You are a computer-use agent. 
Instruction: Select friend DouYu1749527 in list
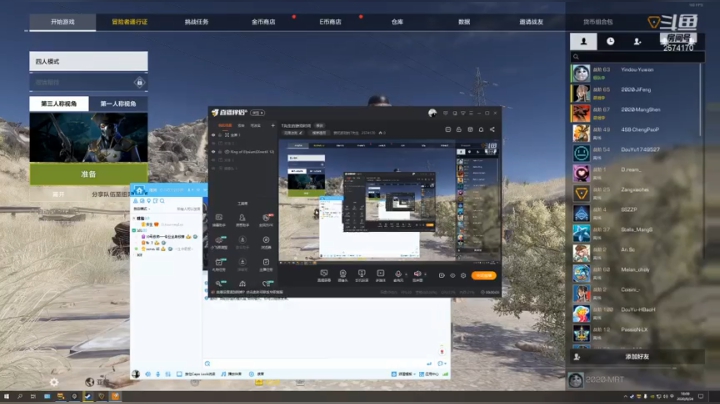click(x=636, y=153)
